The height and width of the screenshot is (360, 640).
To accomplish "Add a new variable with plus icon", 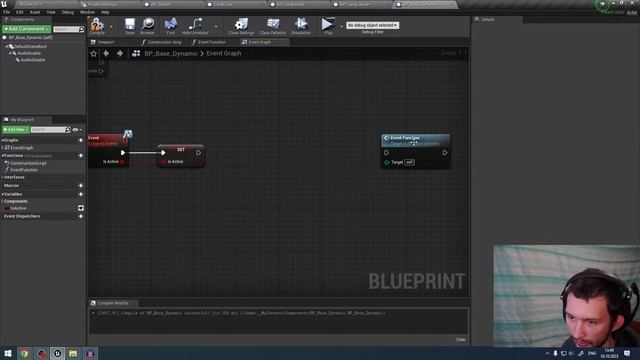I will pos(80,194).
